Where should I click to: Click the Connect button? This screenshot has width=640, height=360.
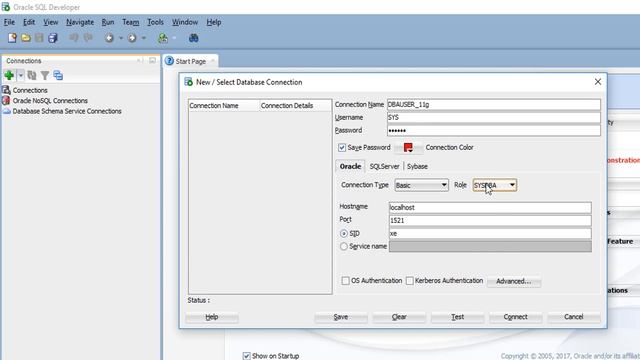point(516,317)
